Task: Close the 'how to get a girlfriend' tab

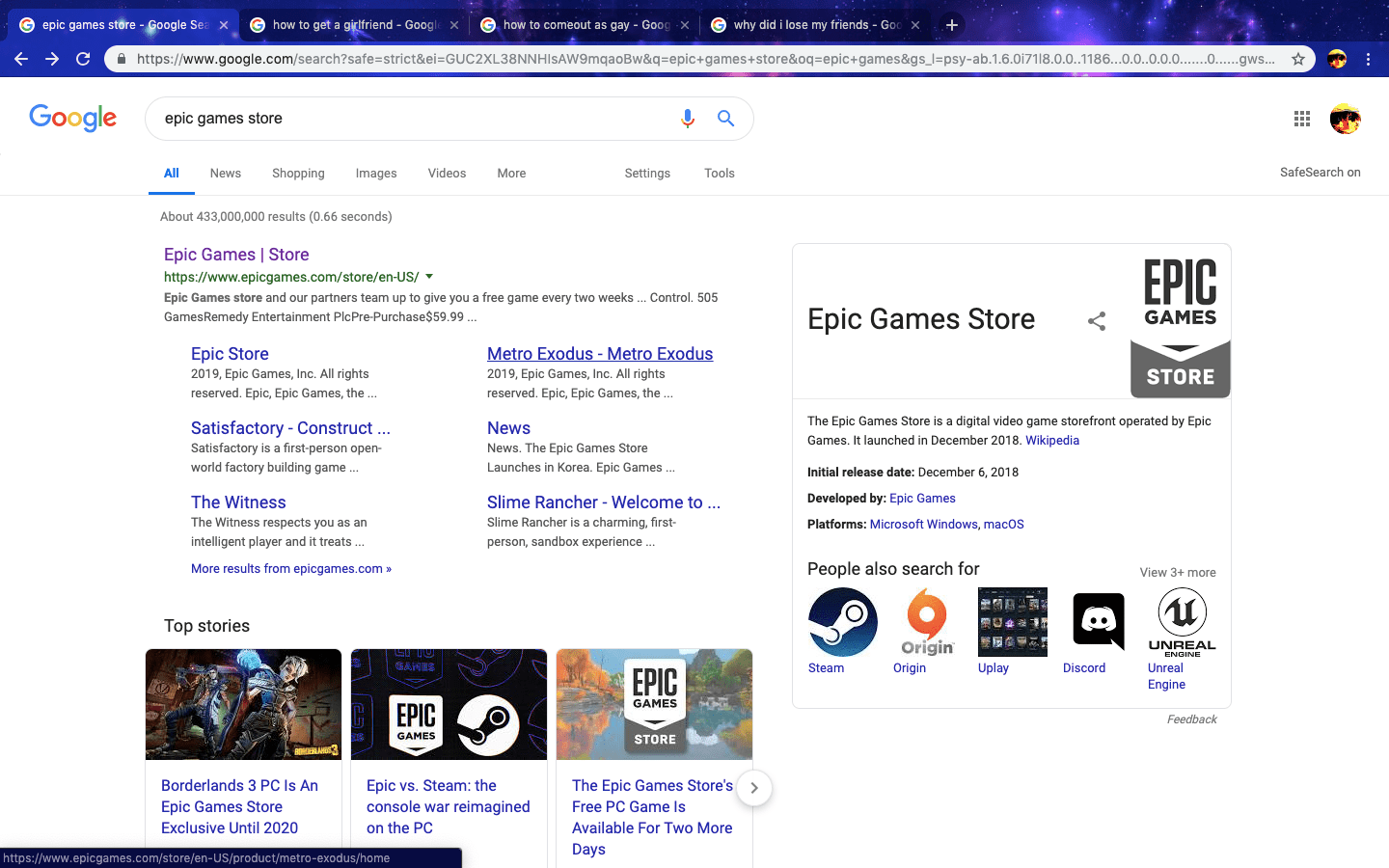Action: coord(454,25)
